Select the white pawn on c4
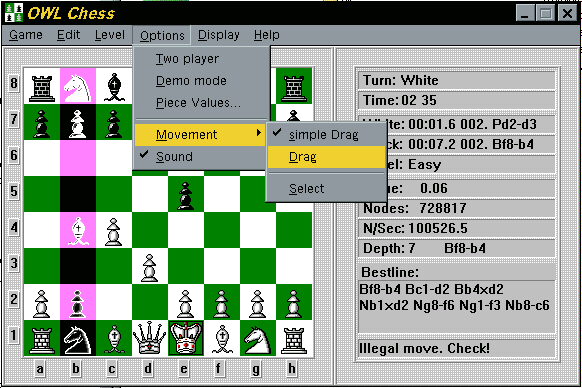582x388 pixels. (114, 230)
